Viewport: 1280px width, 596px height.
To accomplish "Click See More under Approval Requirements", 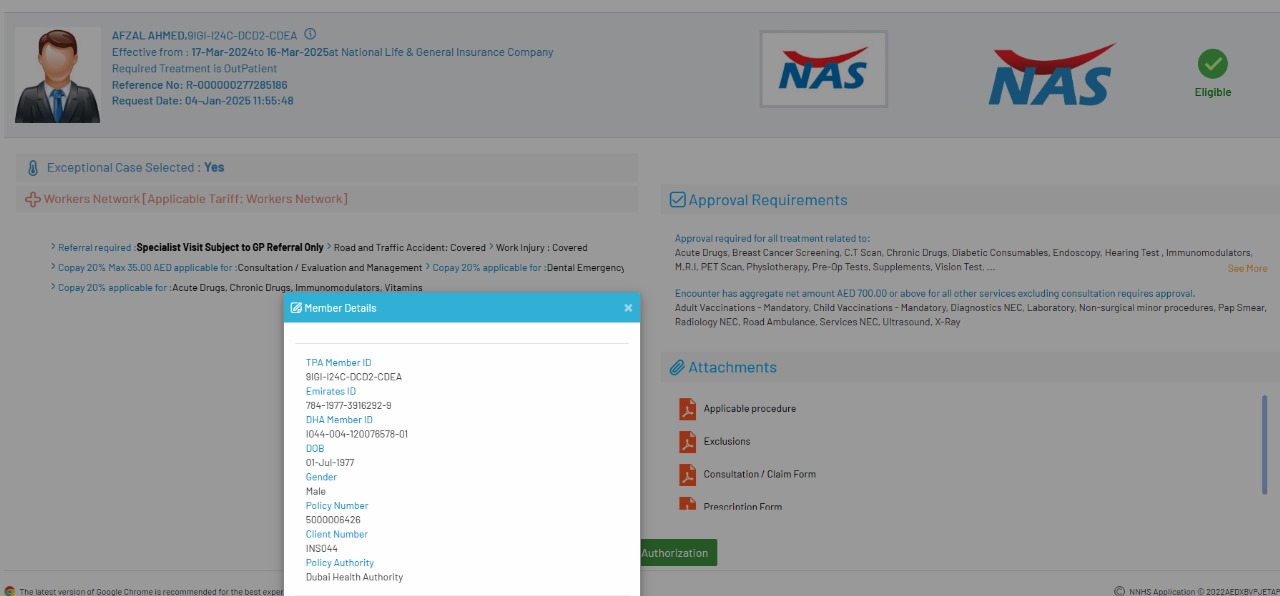I will tap(1247, 269).
